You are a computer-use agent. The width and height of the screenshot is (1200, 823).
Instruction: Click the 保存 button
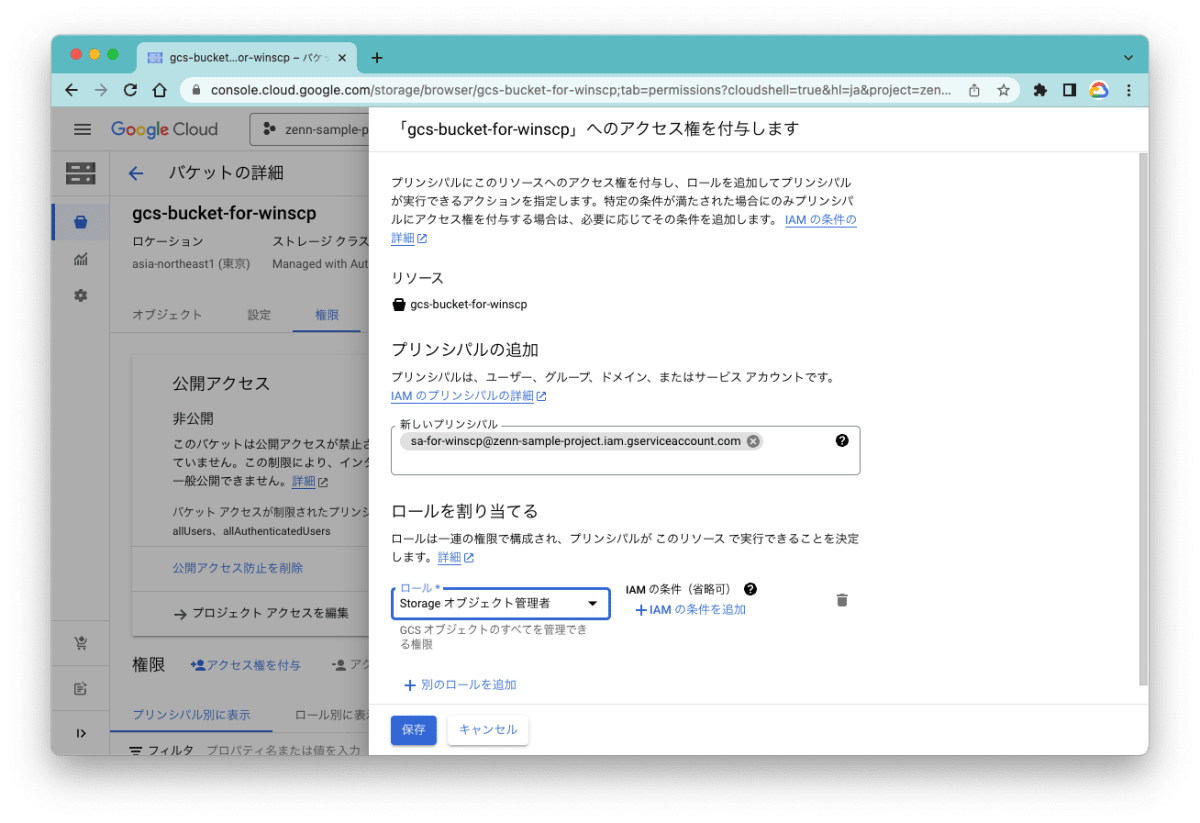click(414, 730)
